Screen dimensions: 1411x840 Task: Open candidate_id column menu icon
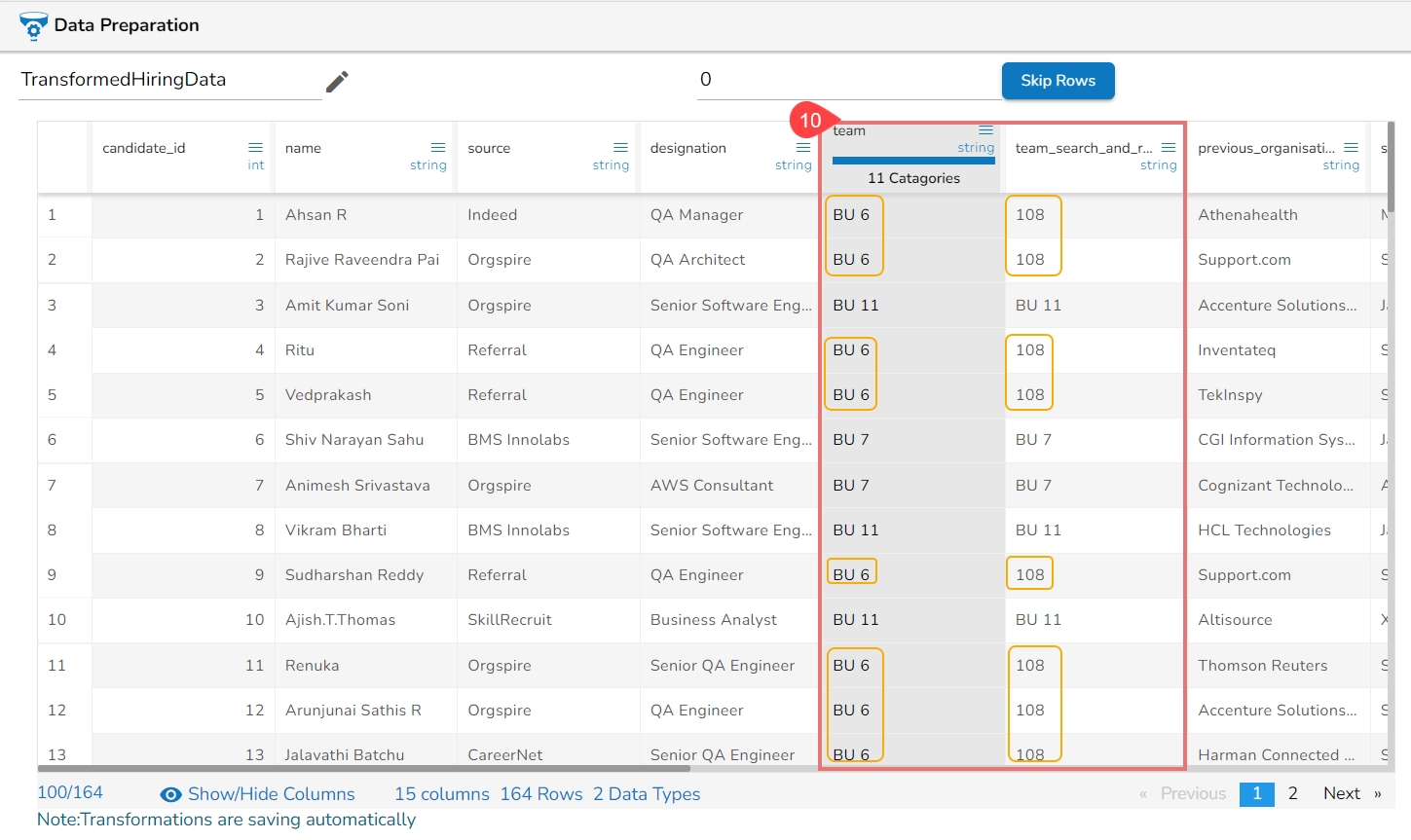pos(255,148)
